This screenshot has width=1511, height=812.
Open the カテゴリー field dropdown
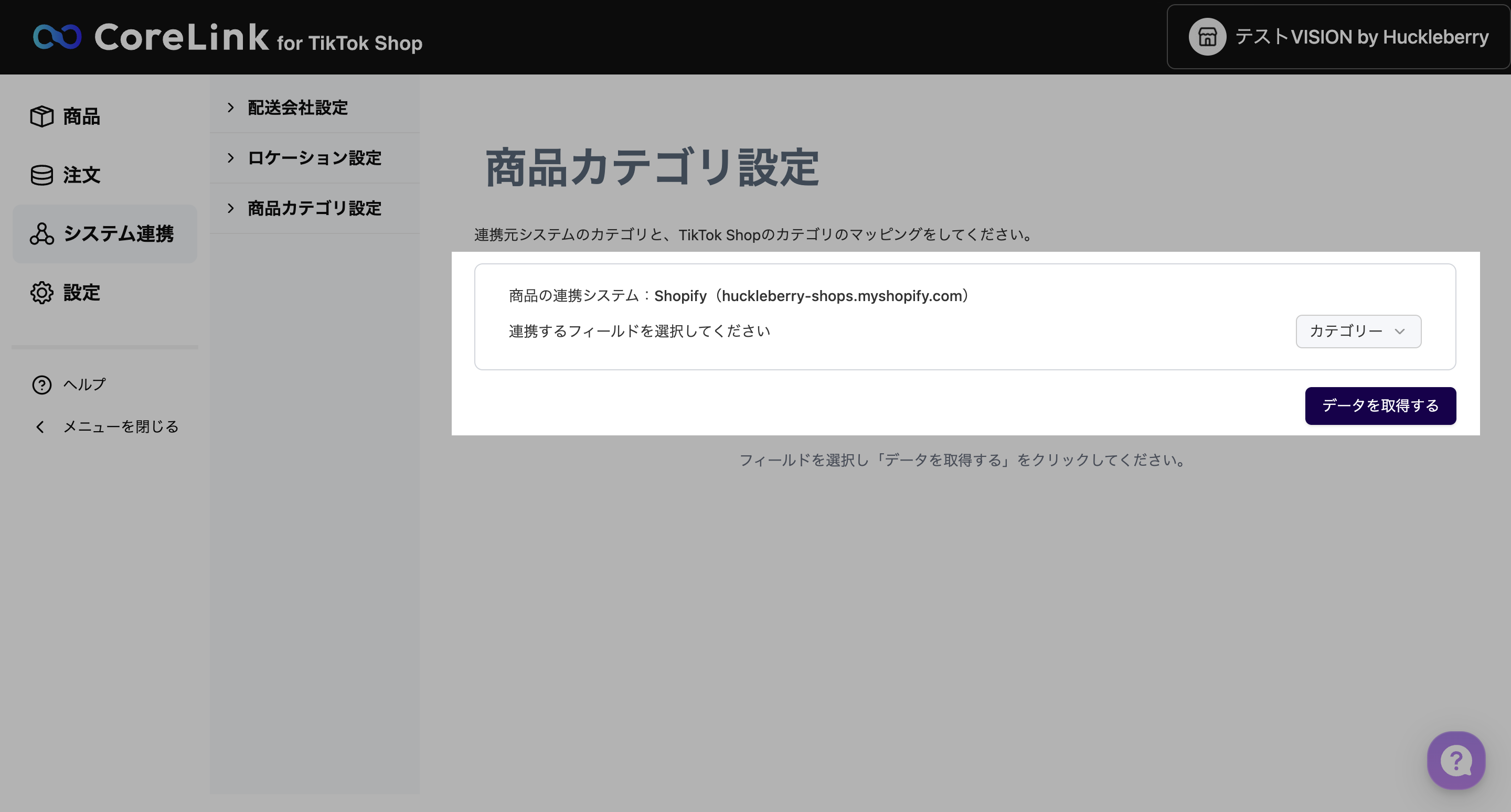1357,331
